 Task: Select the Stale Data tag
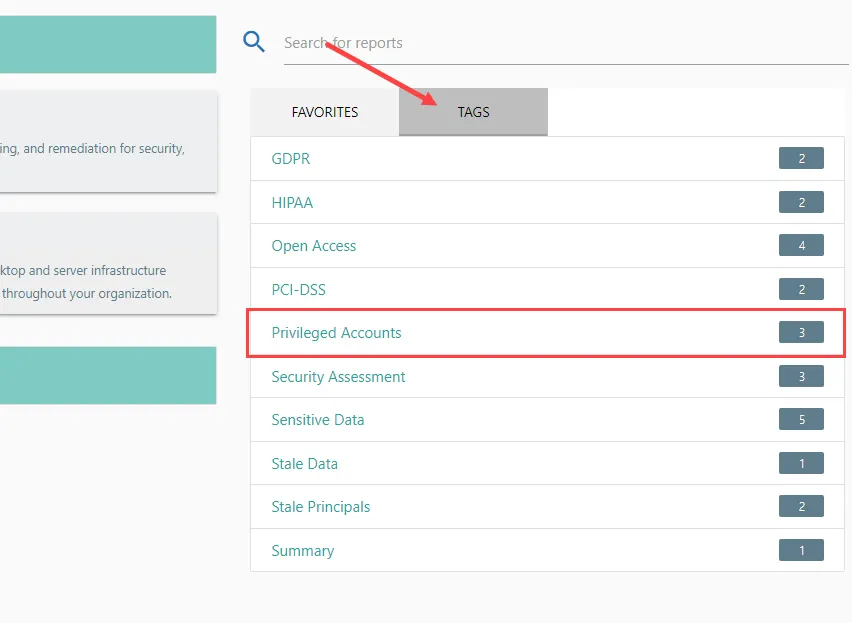pyautogui.click(x=304, y=463)
